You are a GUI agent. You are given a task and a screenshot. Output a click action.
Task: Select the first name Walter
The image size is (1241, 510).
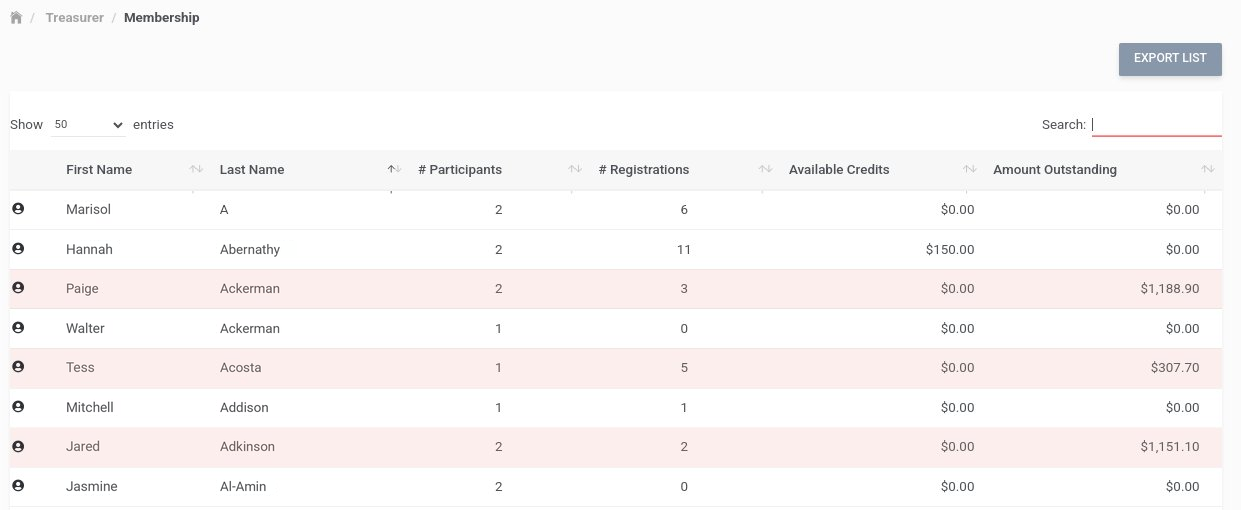pyautogui.click(x=85, y=328)
